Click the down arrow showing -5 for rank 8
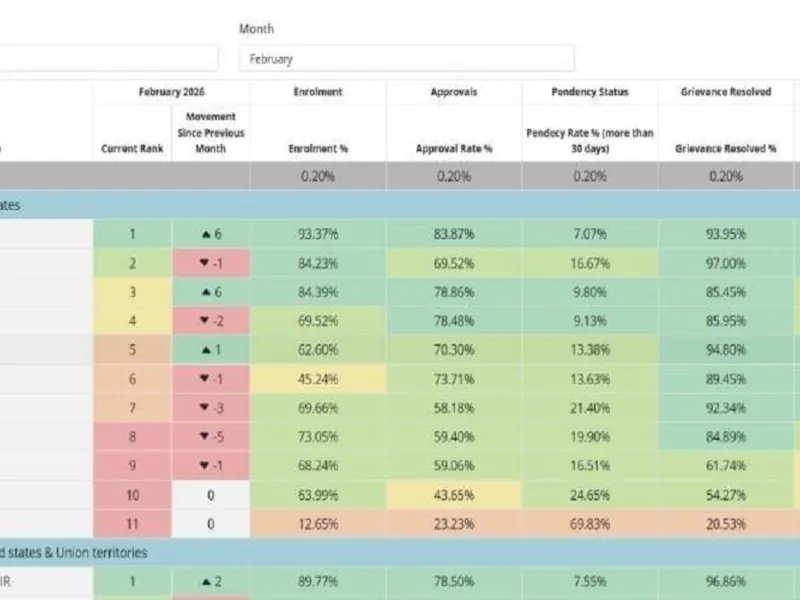The height and width of the screenshot is (600, 800). pos(205,436)
